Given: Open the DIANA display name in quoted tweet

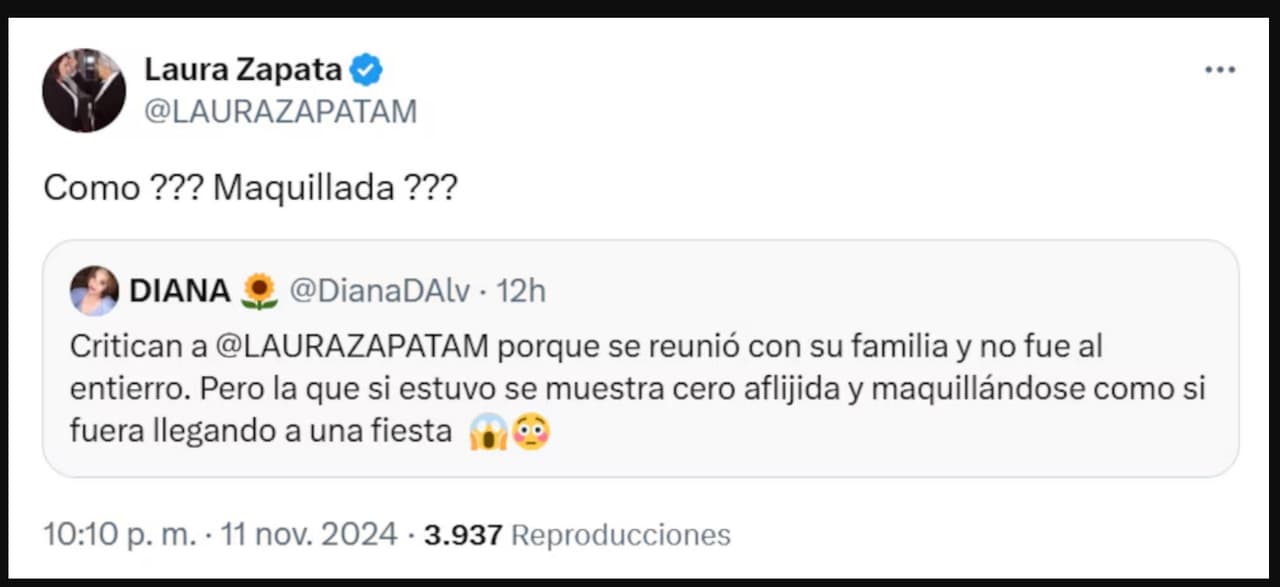Looking at the screenshot, I should [x=180, y=291].
